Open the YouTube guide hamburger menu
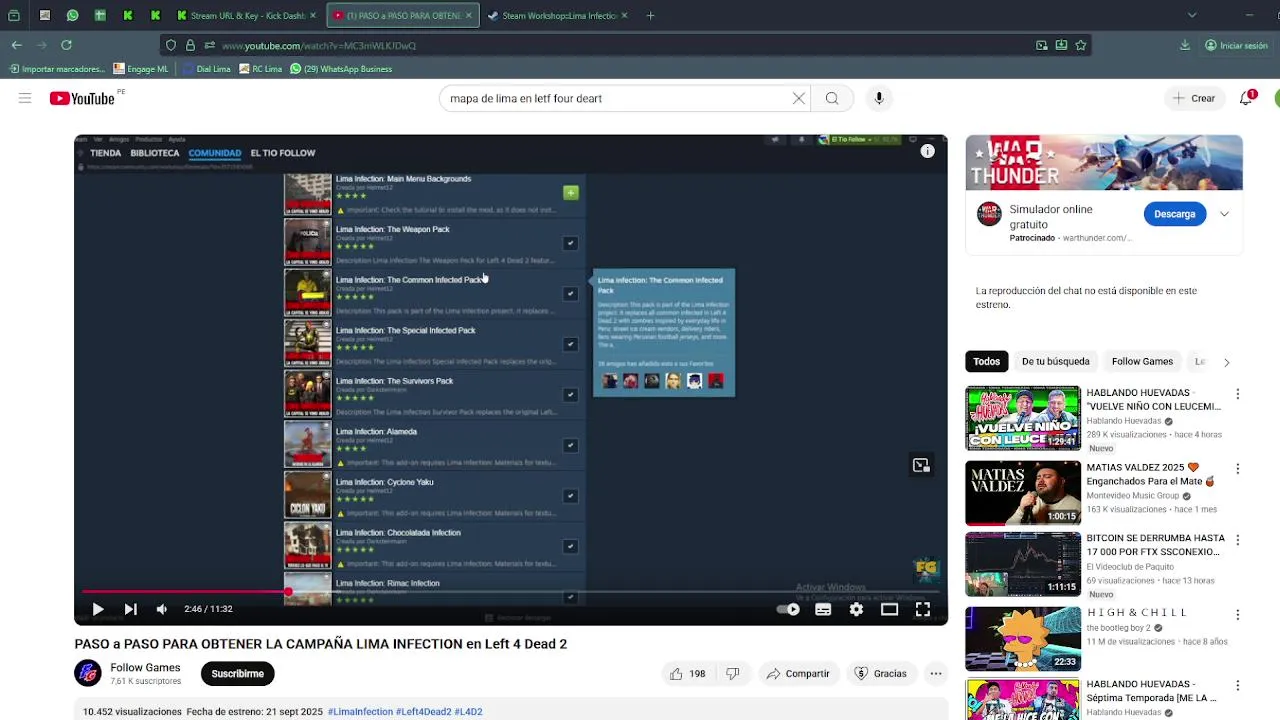Image resolution: width=1280 pixels, height=720 pixels. click(25, 98)
